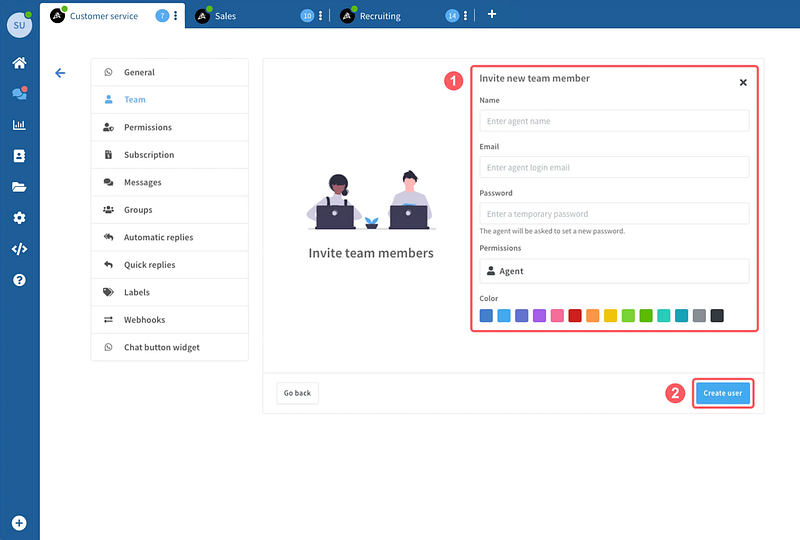Image resolution: width=800 pixels, height=540 pixels.
Task: Open the contacts book icon
Action: click(19, 156)
